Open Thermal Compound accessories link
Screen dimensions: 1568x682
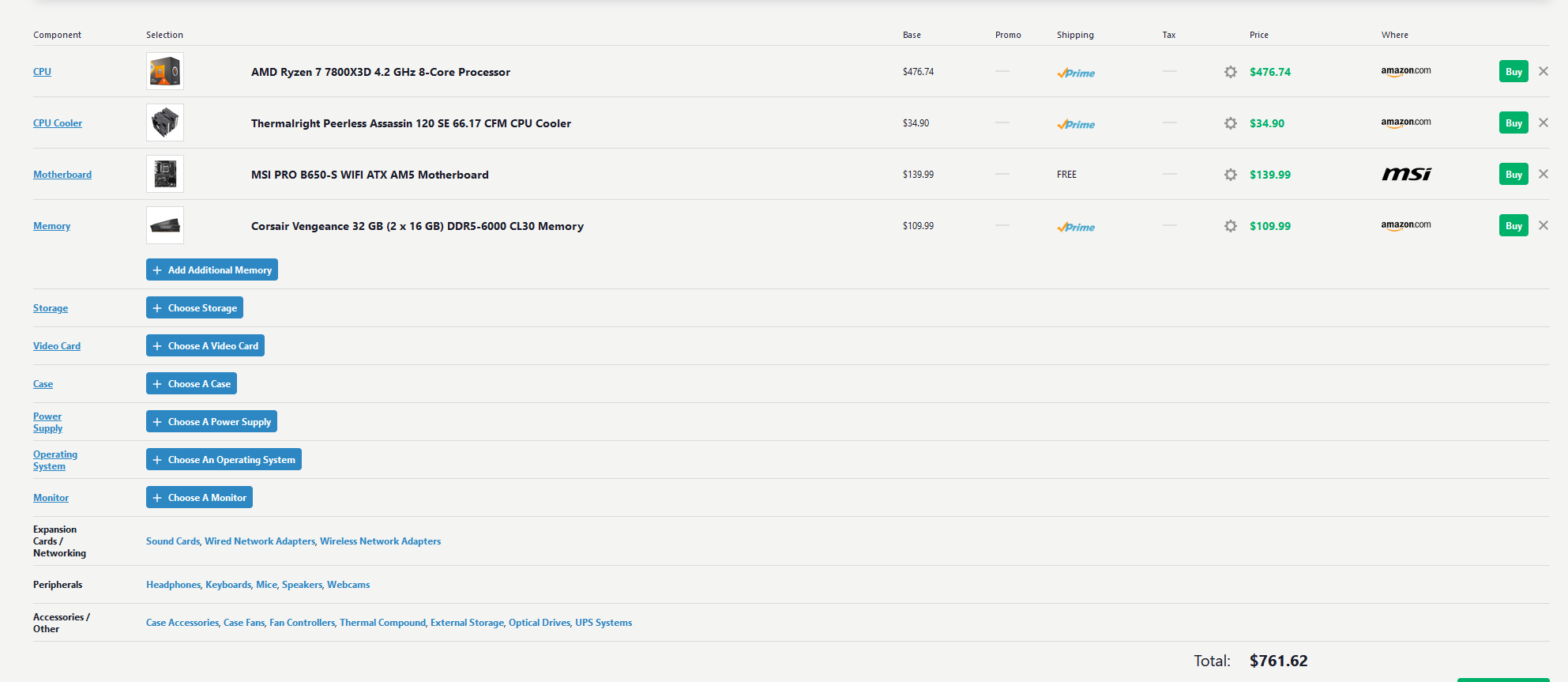tap(383, 623)
